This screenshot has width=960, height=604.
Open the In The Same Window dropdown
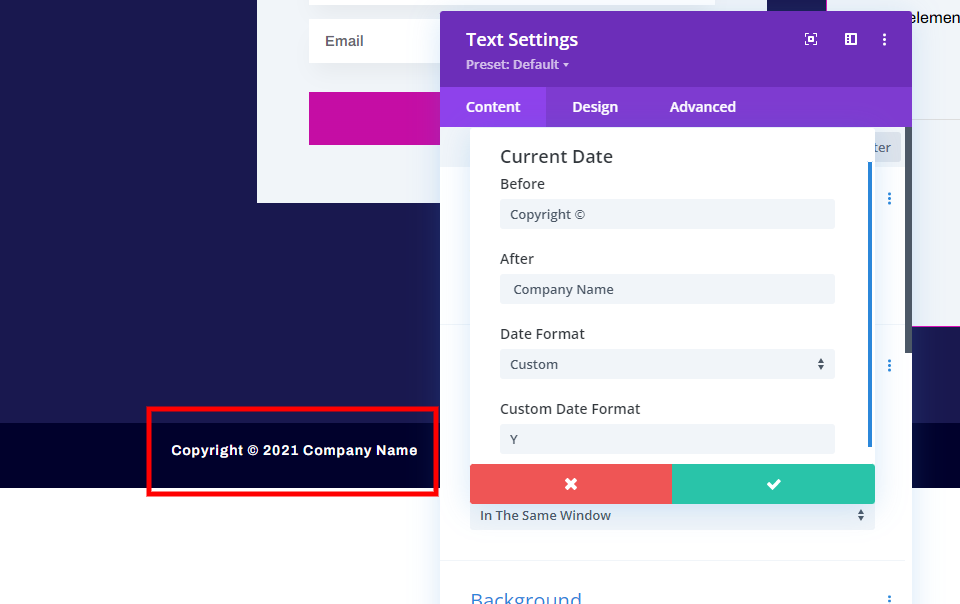(x=672, y=516)
